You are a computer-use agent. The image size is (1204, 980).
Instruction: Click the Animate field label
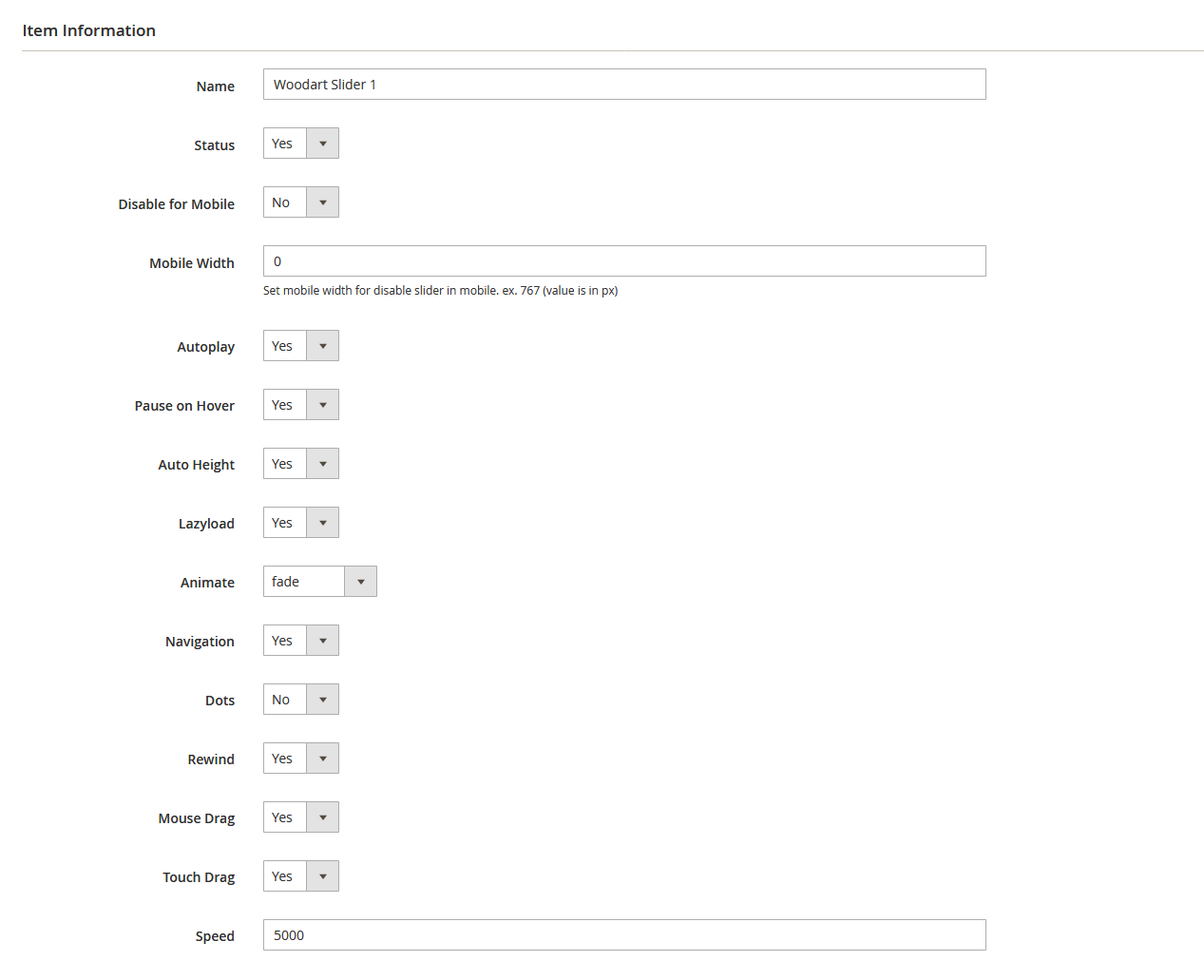click(207, 583)
